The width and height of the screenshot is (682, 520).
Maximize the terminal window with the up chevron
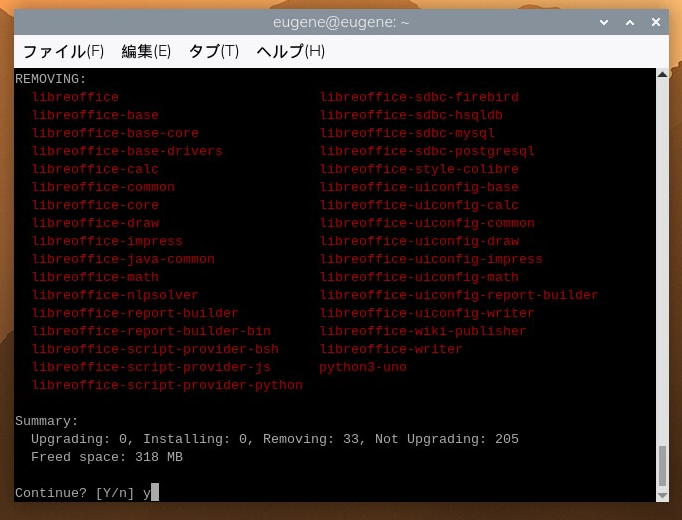tap(630, 22)
